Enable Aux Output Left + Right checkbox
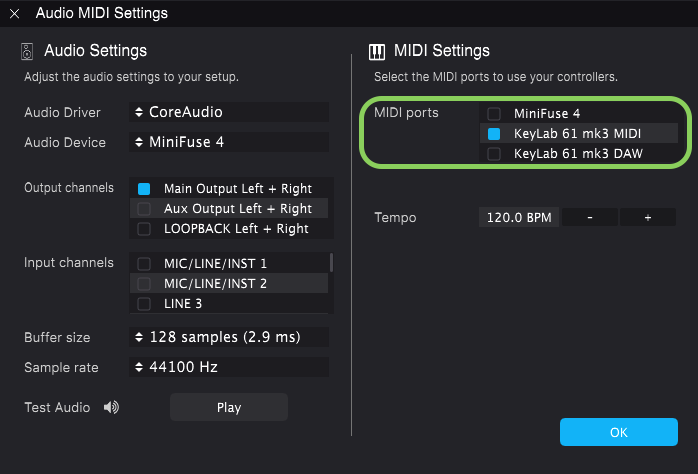Screen dimensions: 698x474 click(144, 209)
